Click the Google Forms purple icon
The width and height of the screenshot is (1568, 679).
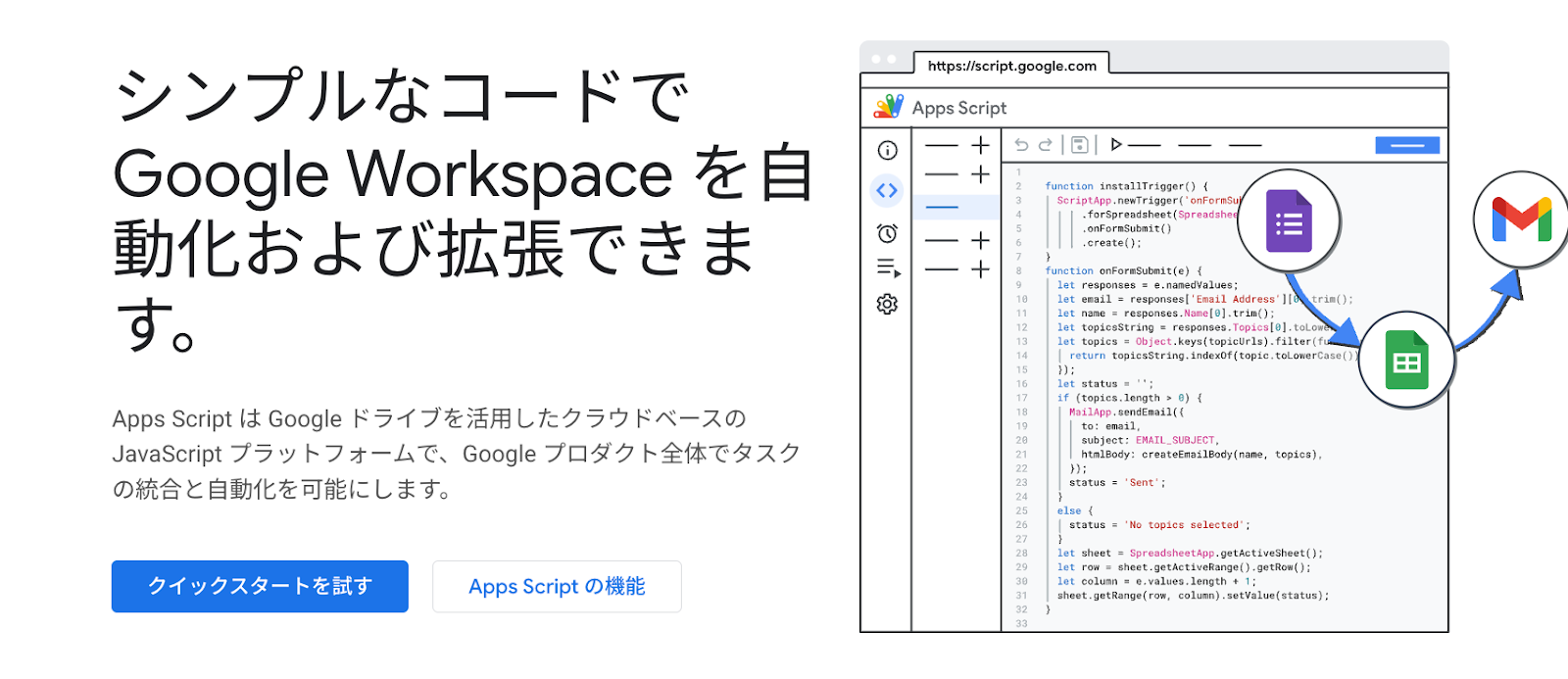1289,220
